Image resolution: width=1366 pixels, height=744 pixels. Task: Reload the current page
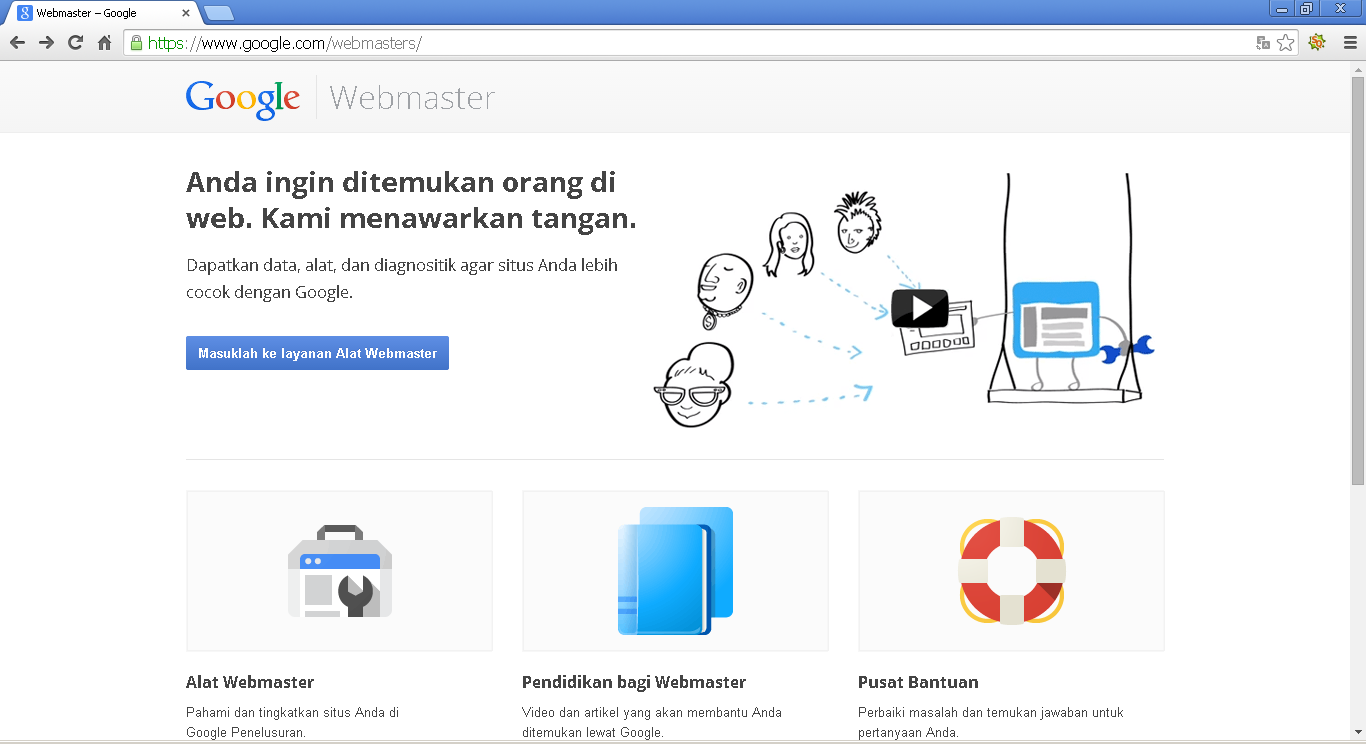[75, 42]
